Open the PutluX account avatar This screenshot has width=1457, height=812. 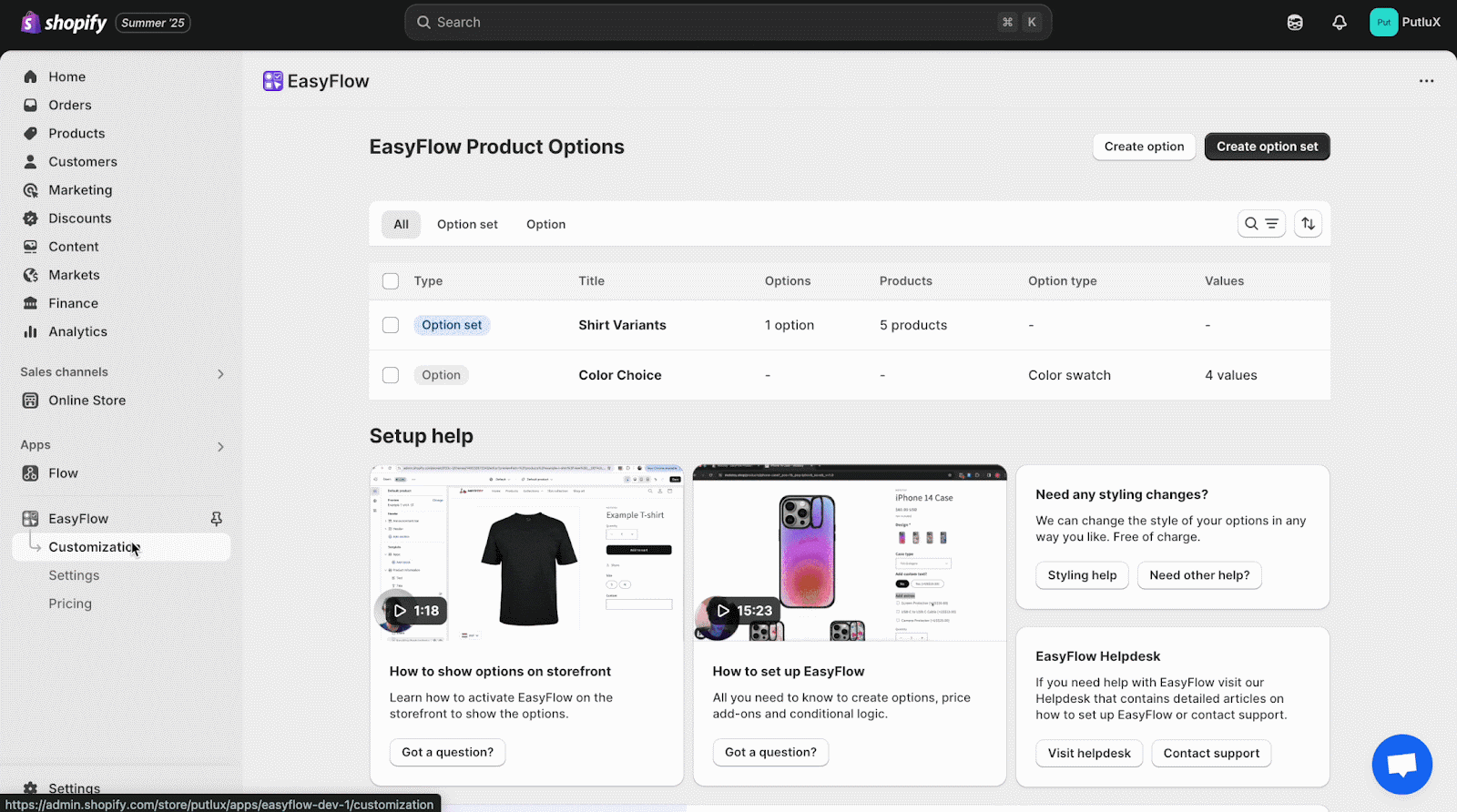[1383, 23]
